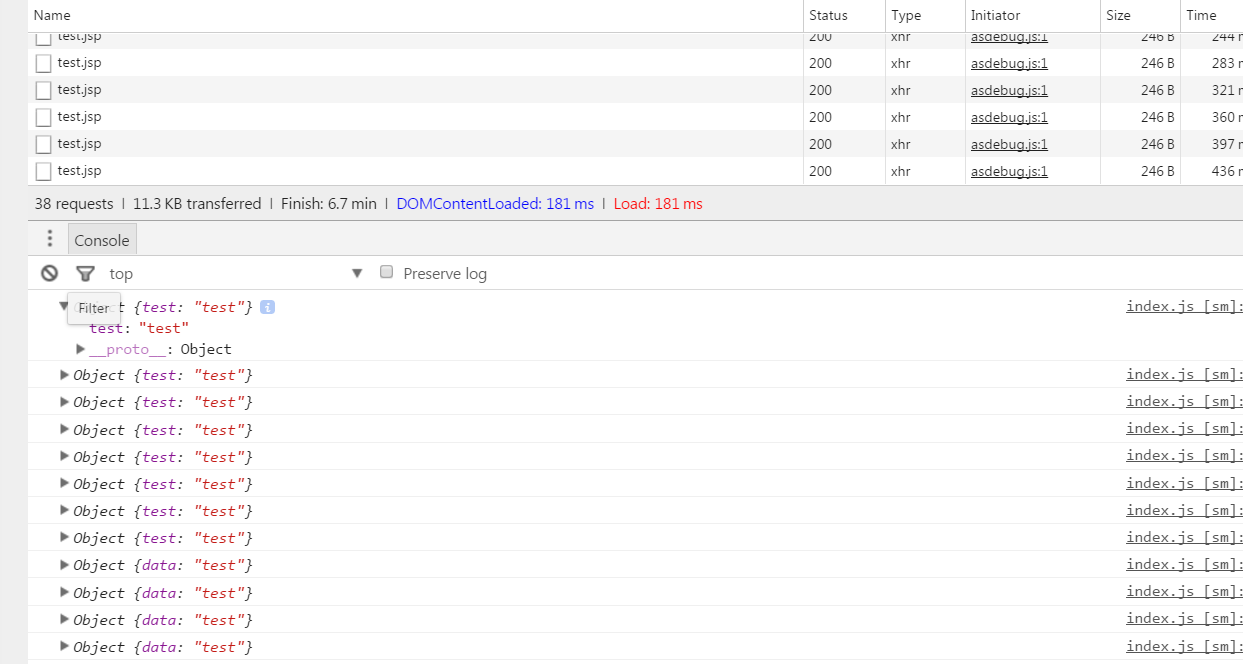The width and height of the screenshot is (1243, 664).
Task: Click the console filter funnel icon
Action: pyautogui.click(x=86, y=273)
